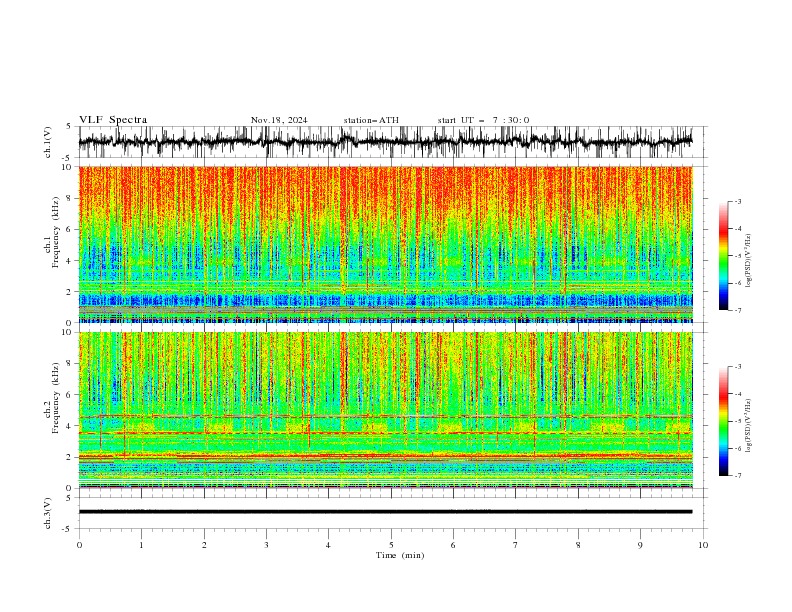Click the 'VLF Spectra' title text
The width and height of the screenshot is (792, 612).
pos(113,120)
